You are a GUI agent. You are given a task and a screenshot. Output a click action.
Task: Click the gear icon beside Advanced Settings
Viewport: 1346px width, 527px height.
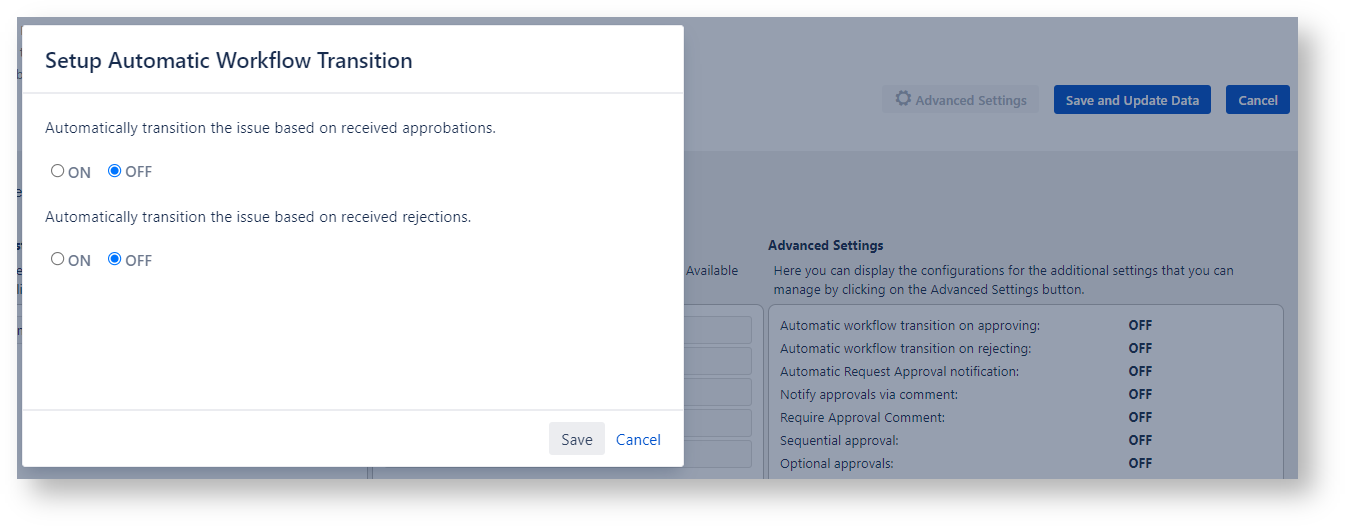coord(903,99)
